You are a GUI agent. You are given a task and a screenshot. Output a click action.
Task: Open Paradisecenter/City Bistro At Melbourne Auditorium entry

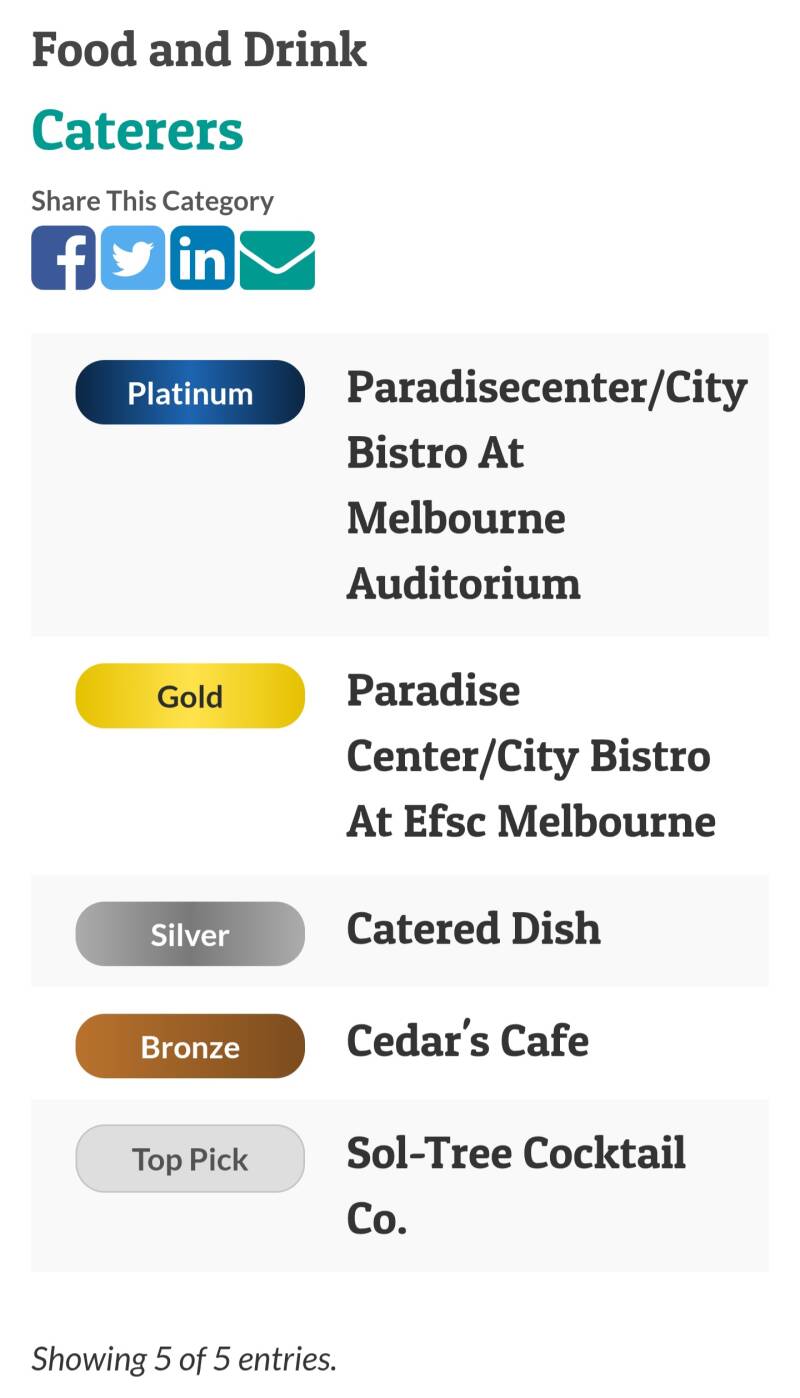[546, 485]
